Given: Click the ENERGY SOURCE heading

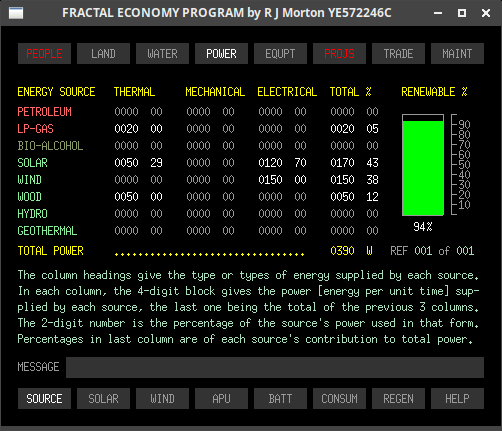Looking at the screenshot, I should [56, 92].
